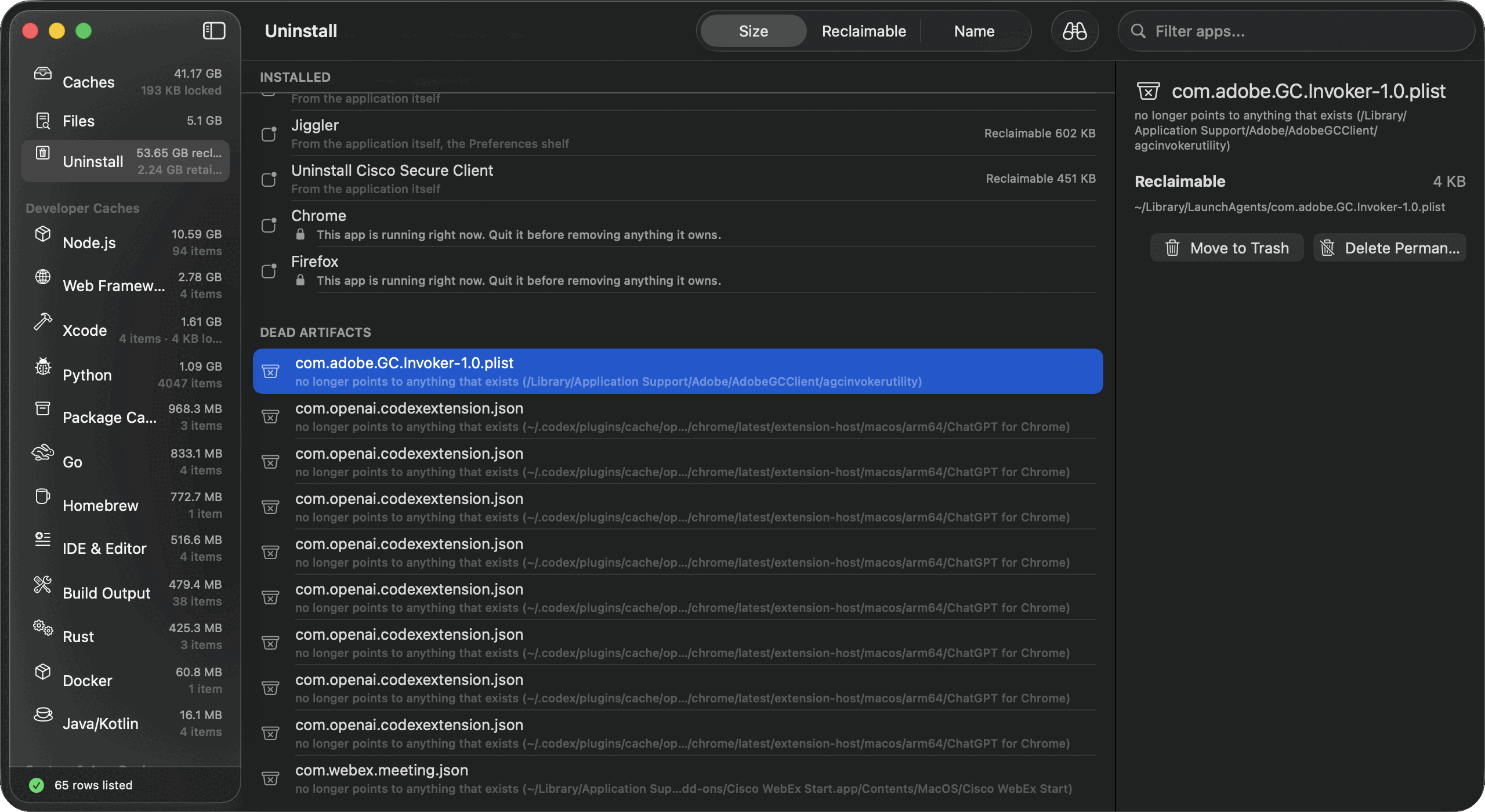Click the Xcode hammer icon

43,321
